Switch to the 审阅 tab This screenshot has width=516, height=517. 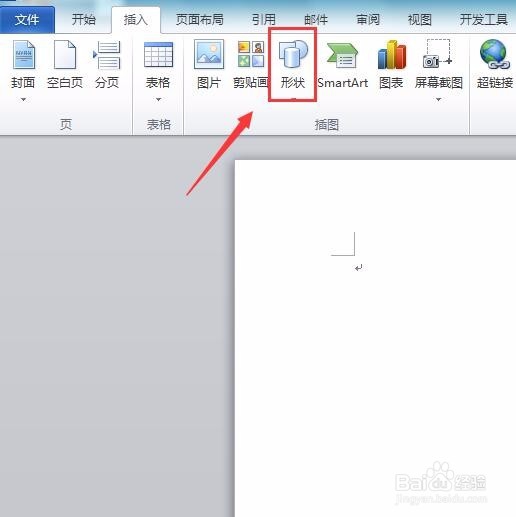point(368,20)
